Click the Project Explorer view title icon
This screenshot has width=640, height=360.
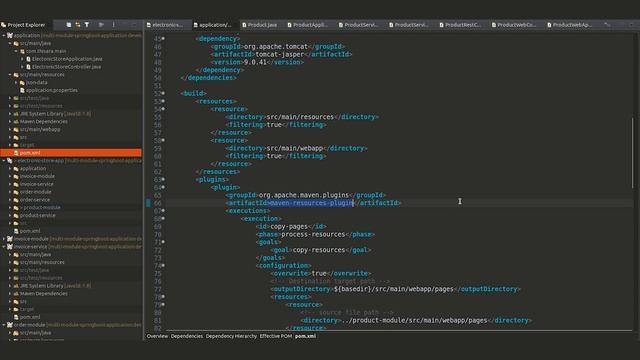pyautogui.click(x=4, y=25)
